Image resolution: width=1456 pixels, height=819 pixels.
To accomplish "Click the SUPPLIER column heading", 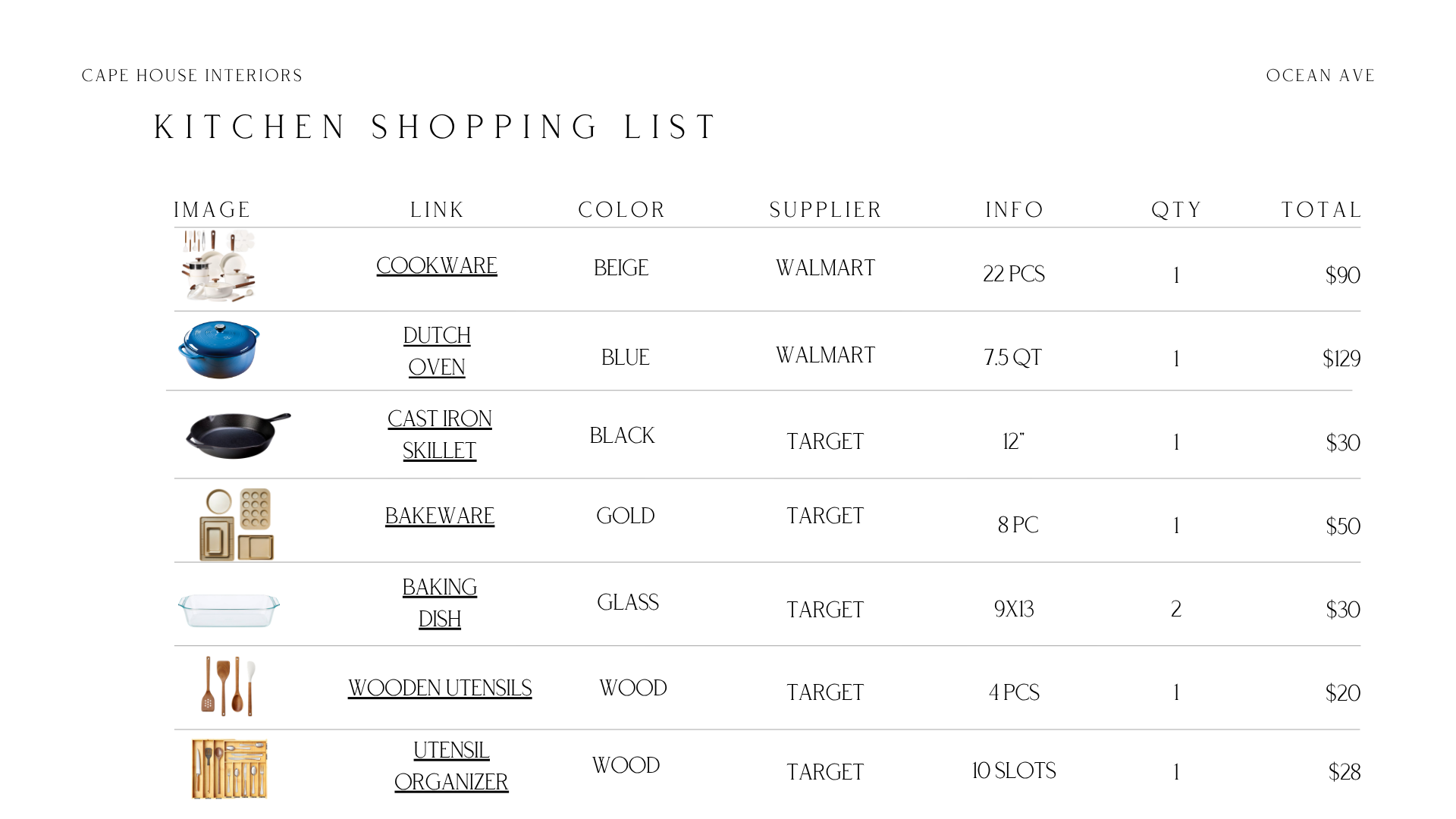I will 825,210.
